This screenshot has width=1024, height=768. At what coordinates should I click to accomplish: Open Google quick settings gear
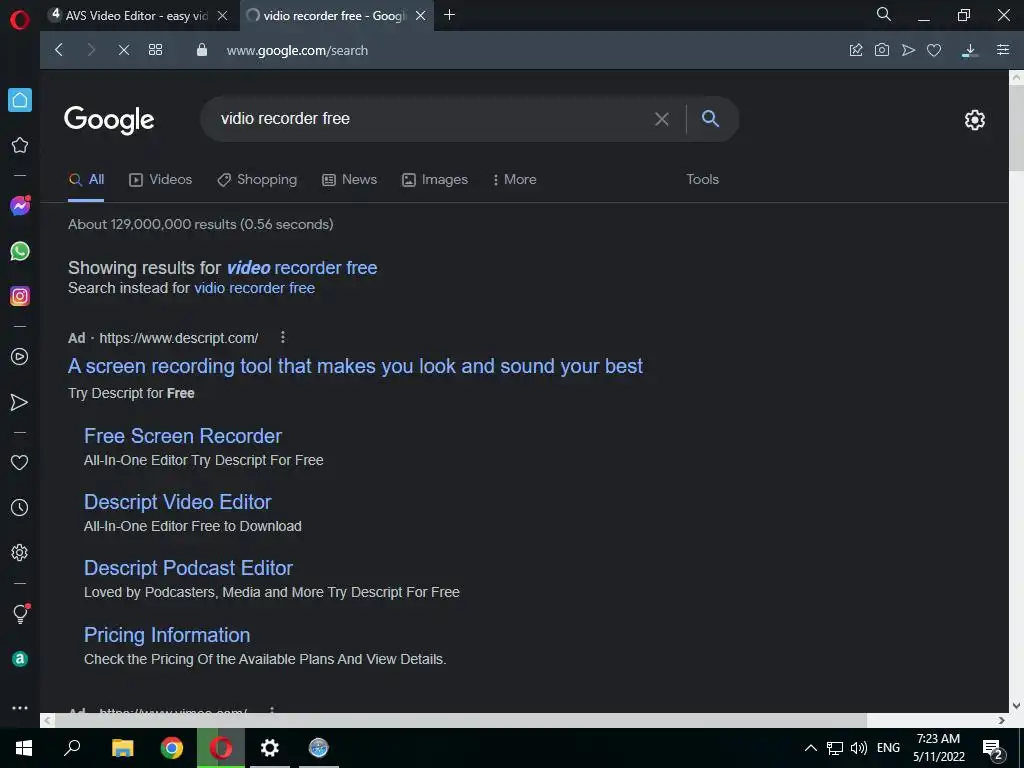click(974, 120)
